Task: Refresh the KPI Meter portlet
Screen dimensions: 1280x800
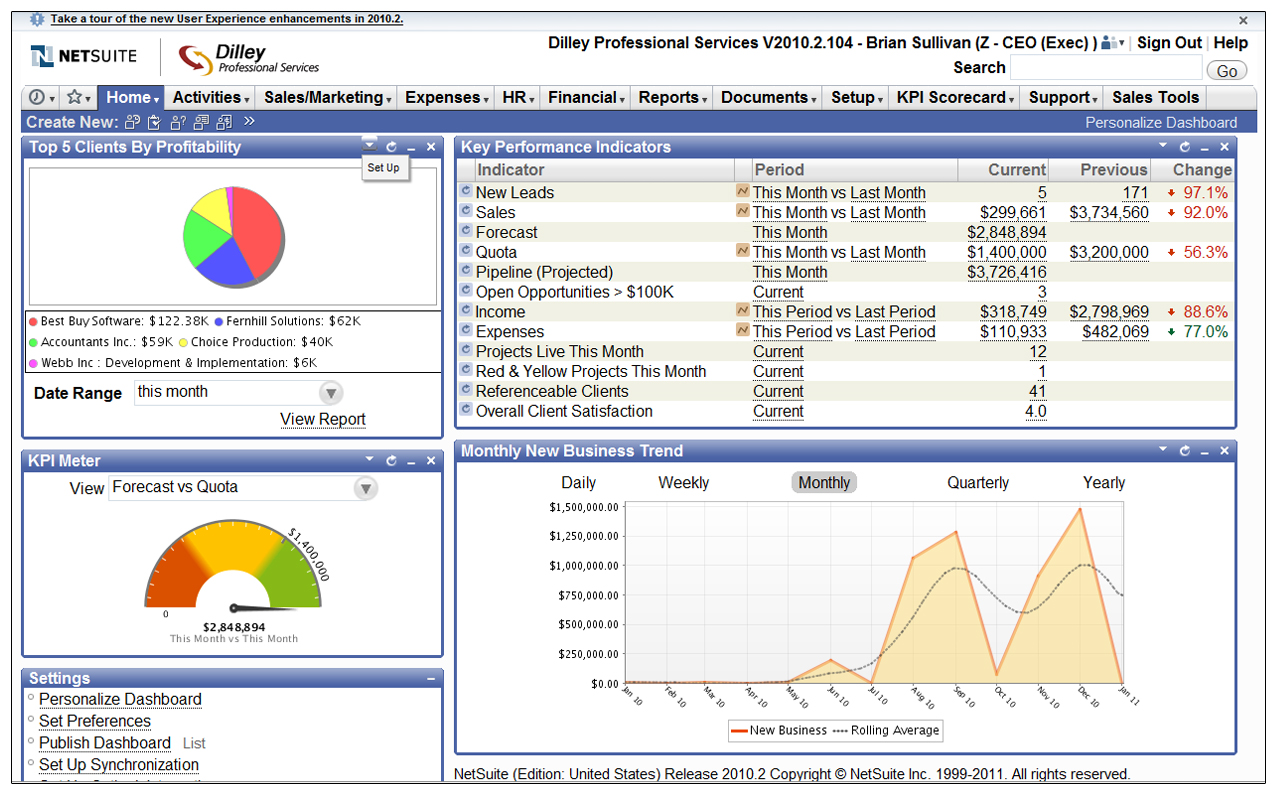Action: pyautogui.click(x=391, y=461)
